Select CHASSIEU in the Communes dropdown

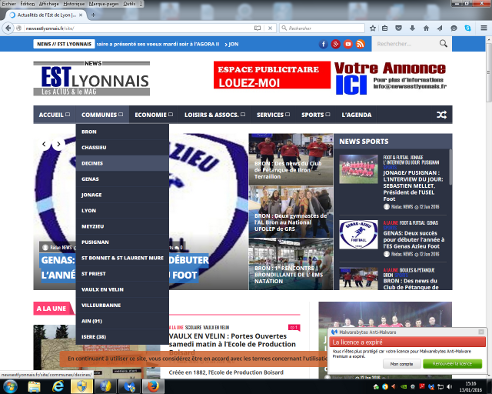pyautogui.click(x=122, y=147)
